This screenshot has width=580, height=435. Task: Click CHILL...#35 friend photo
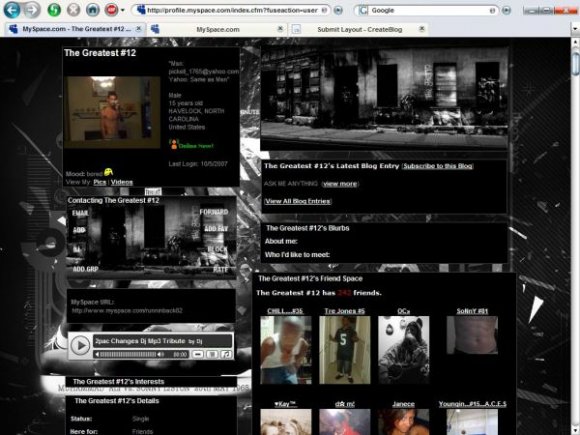click(x=286, y=350)
